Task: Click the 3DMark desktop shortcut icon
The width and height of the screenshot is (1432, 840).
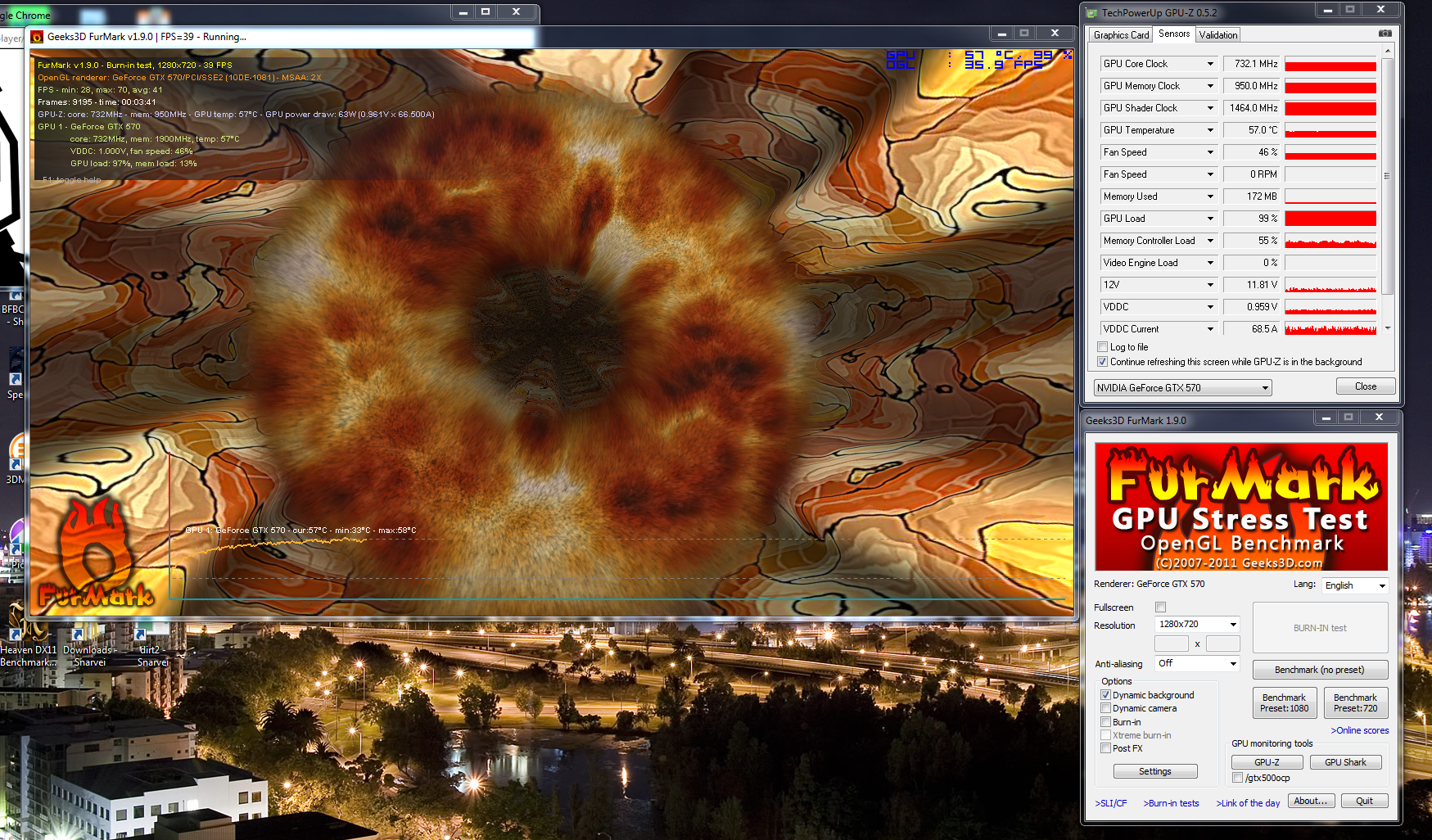Action: pos(15,453)
